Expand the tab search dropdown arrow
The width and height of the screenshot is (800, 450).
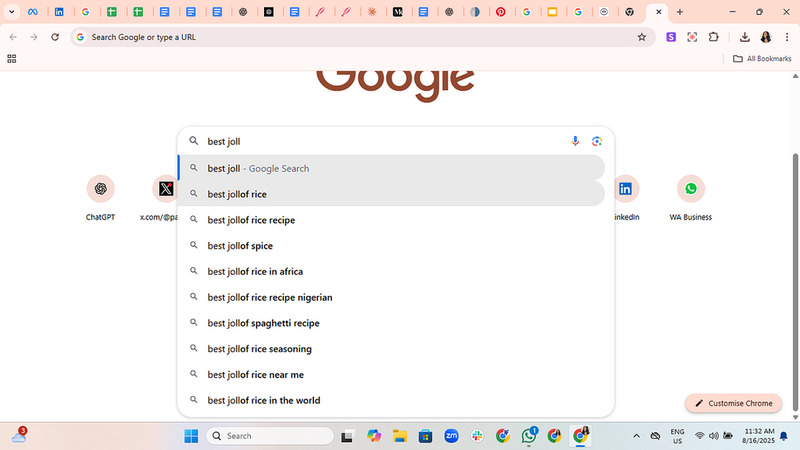point(10,12)
